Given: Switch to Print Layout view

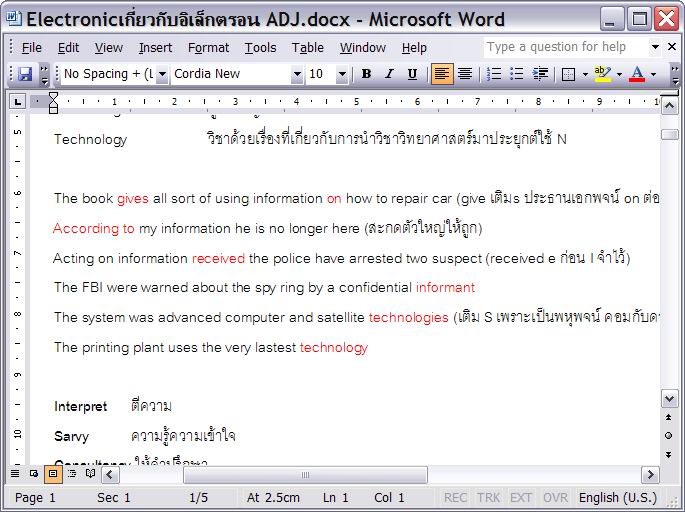Looking at the screenshot, I should pyautogui.click(x=53, y=474).
